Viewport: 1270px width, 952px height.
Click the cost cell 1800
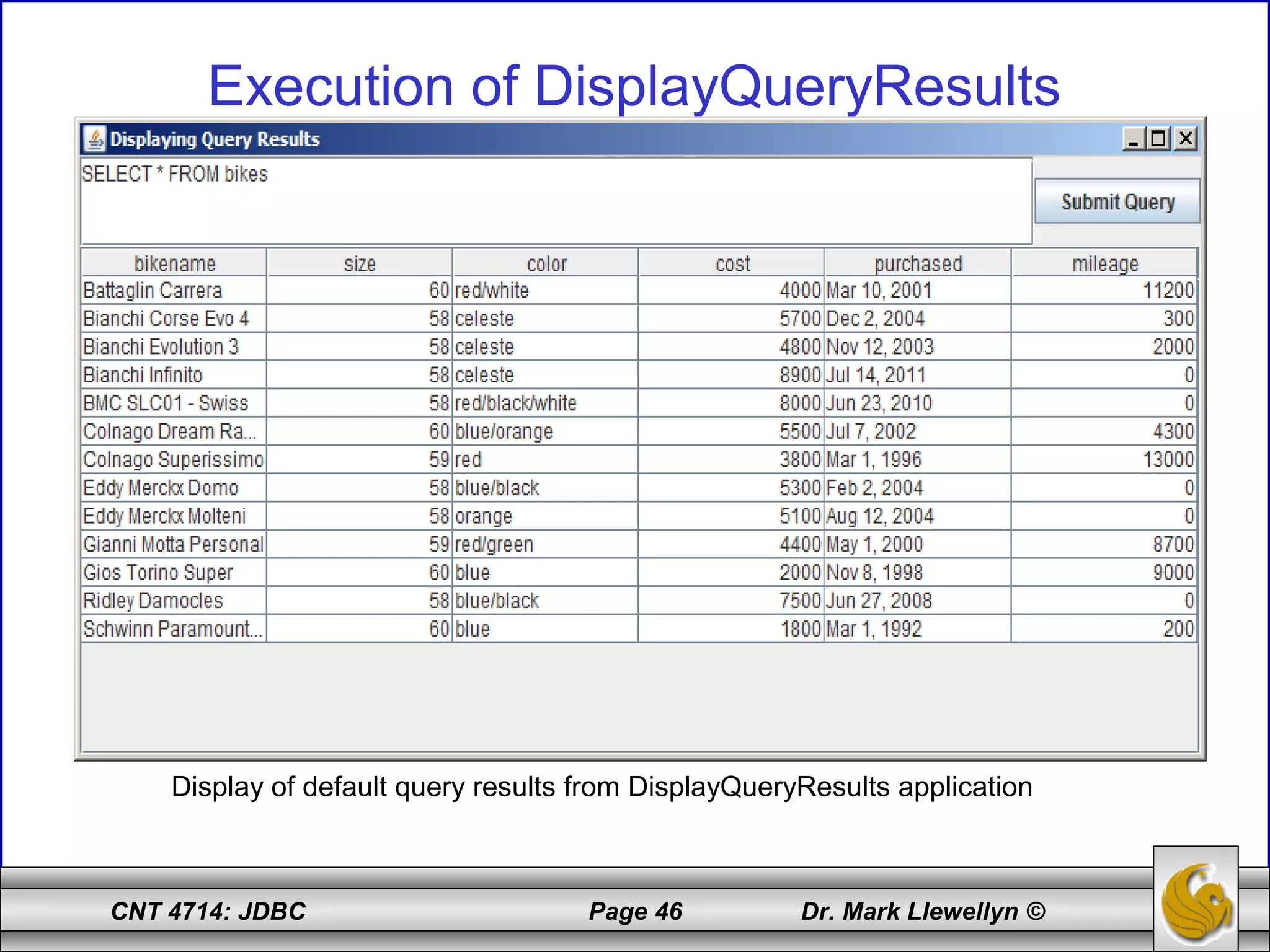click(732, 628)
